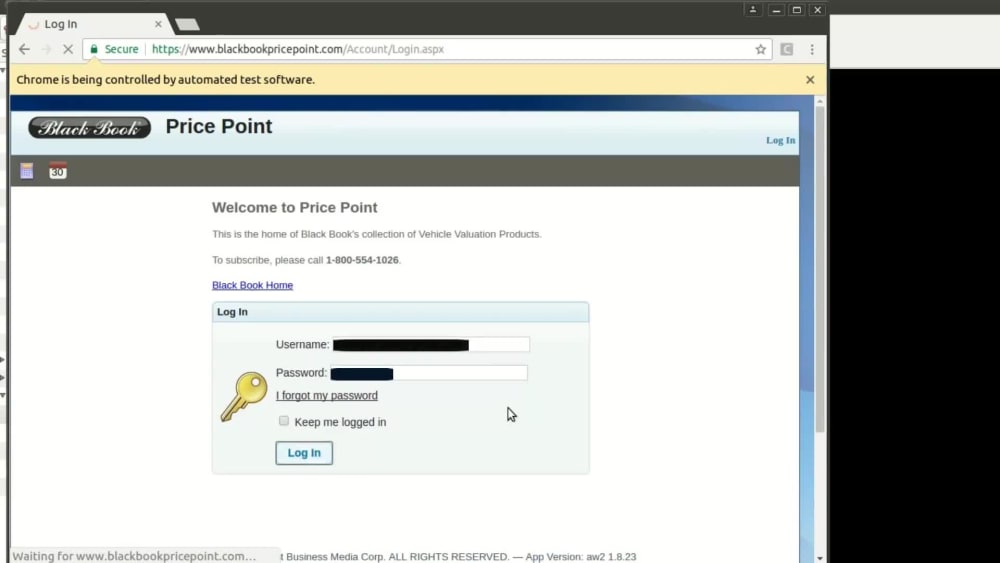1000x563 pixels.
Task: Click the green Secure padlock
Action: pyautogui.click(x=94, y=49)
